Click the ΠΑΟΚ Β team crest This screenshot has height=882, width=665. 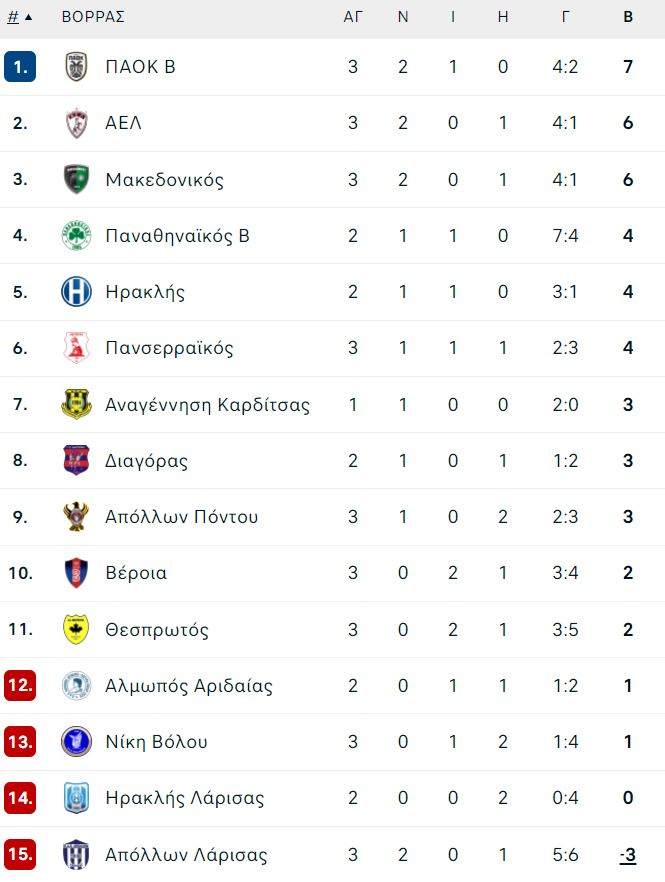pos(77,66)
